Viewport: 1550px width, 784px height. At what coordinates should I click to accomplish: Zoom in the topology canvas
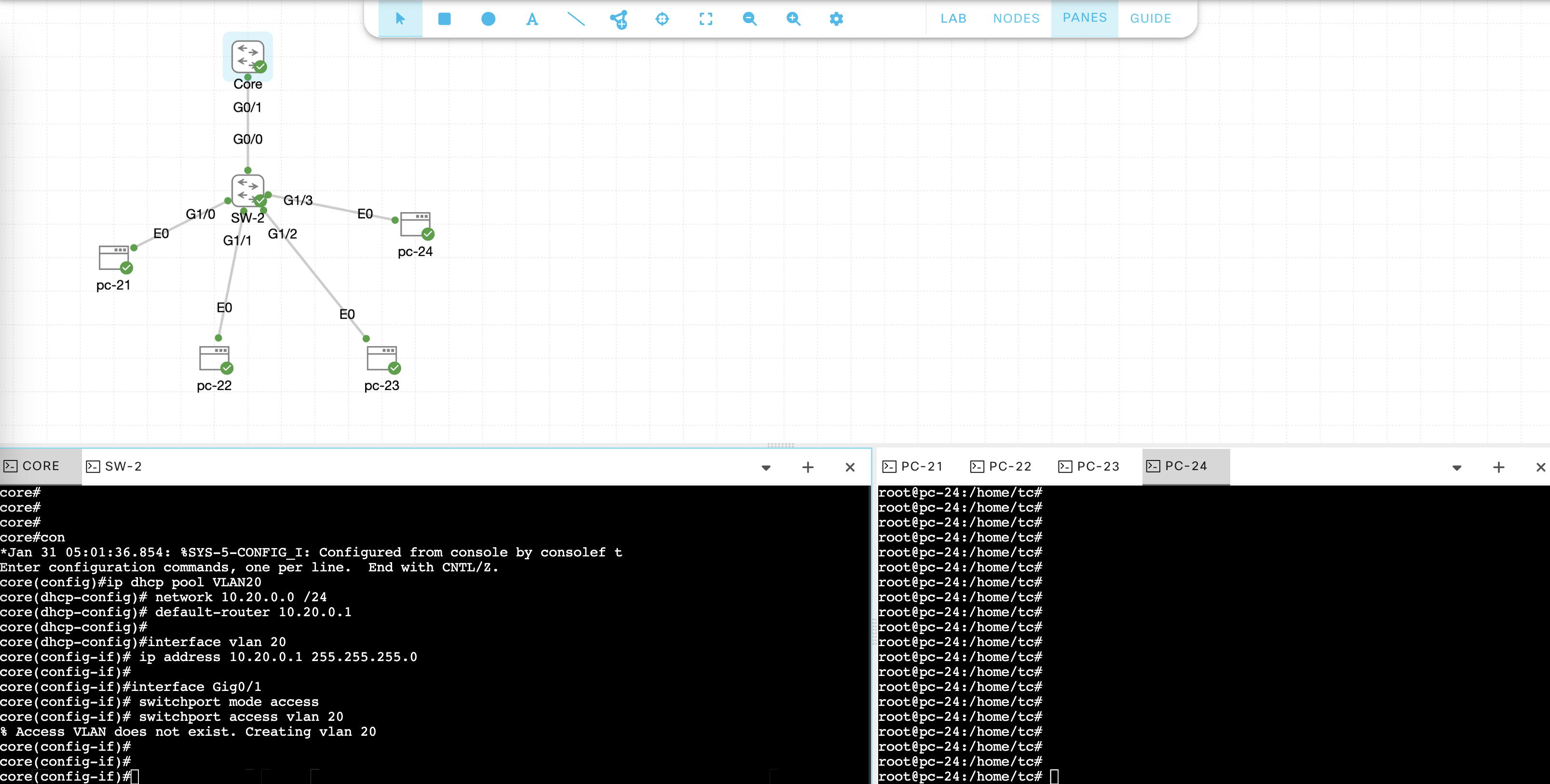coord(793,19)
